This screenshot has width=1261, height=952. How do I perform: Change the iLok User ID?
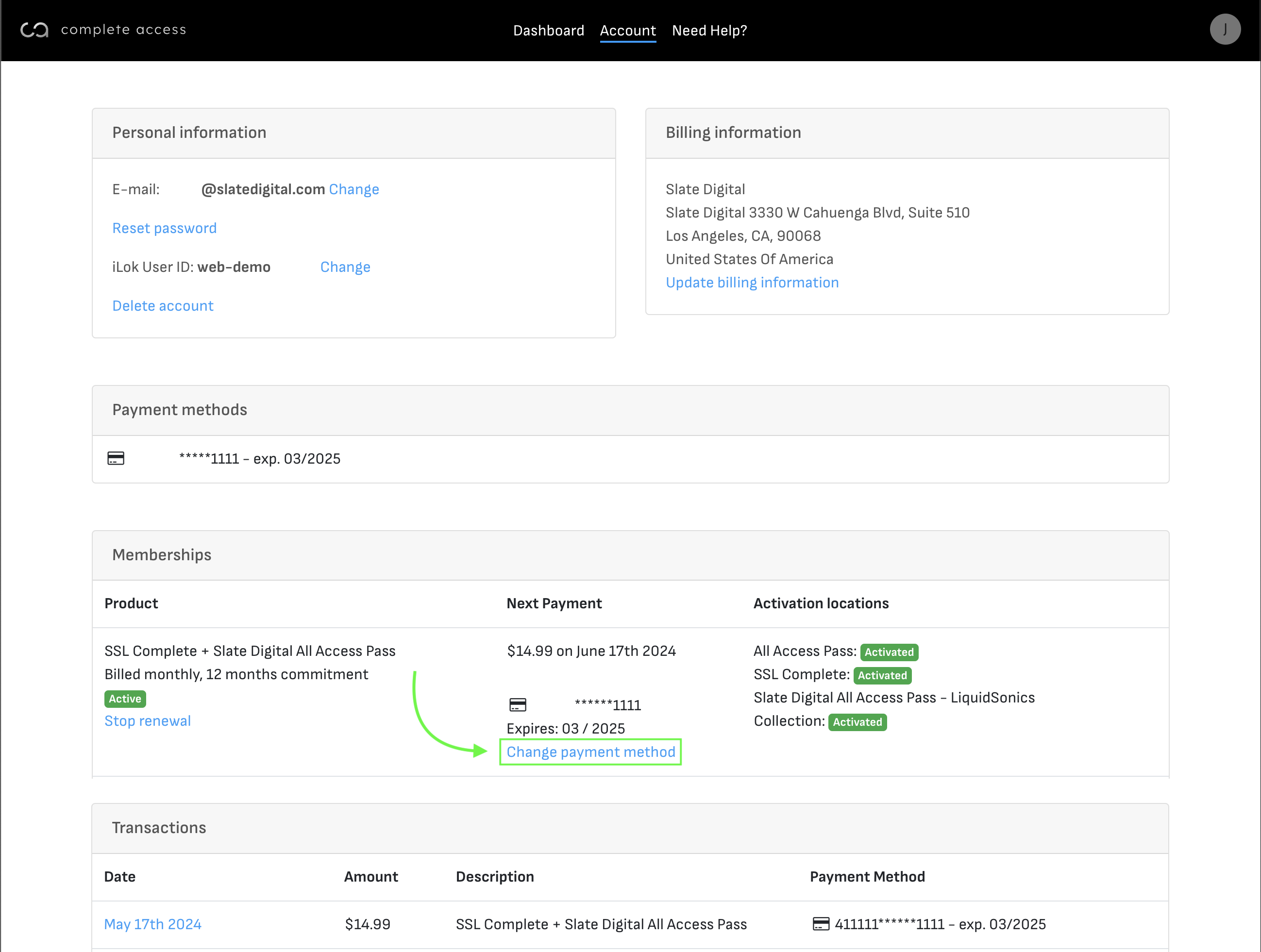[345, 267]
